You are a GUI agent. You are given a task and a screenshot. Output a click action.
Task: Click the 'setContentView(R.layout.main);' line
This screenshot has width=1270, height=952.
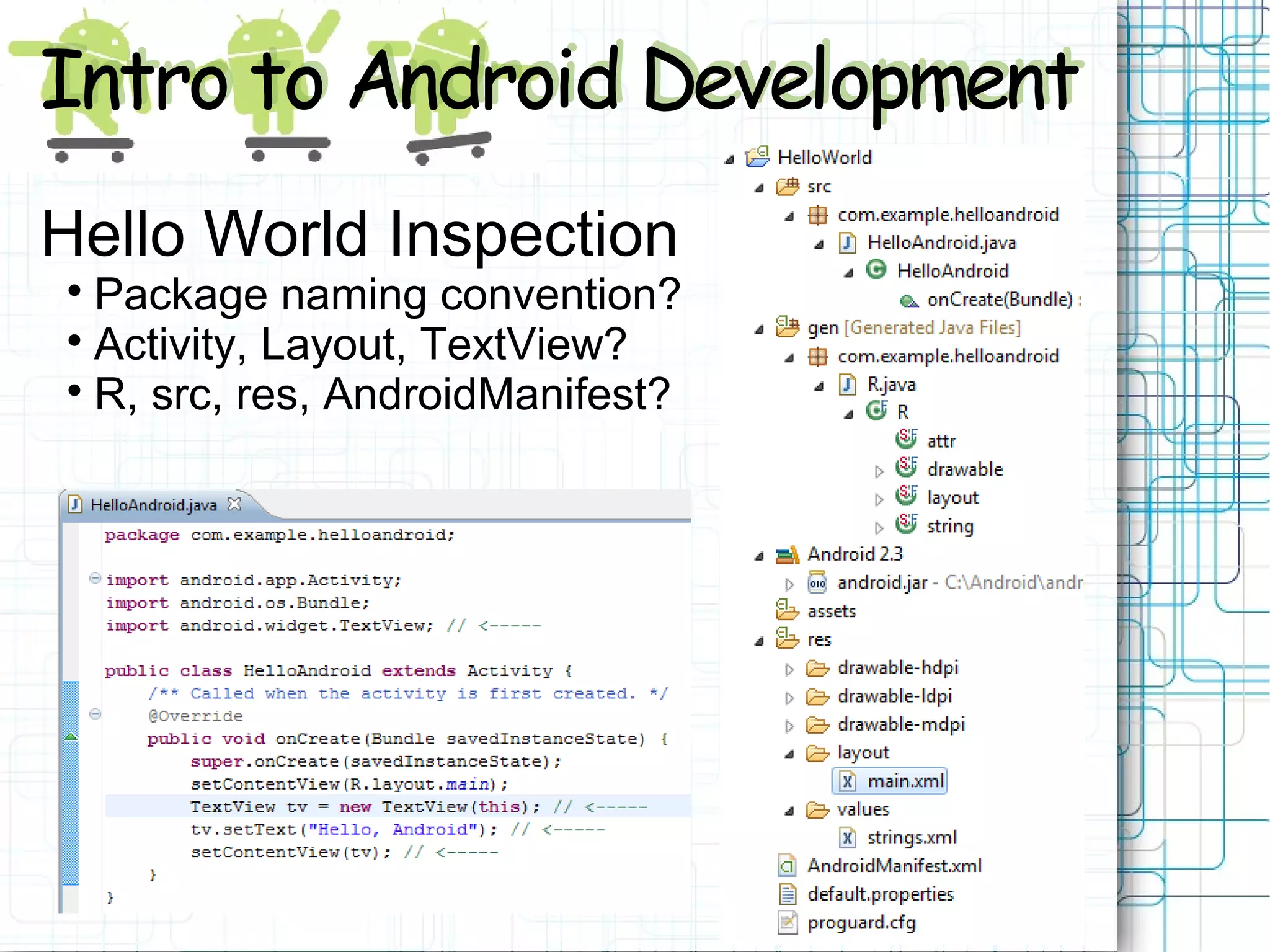(349, 784)
